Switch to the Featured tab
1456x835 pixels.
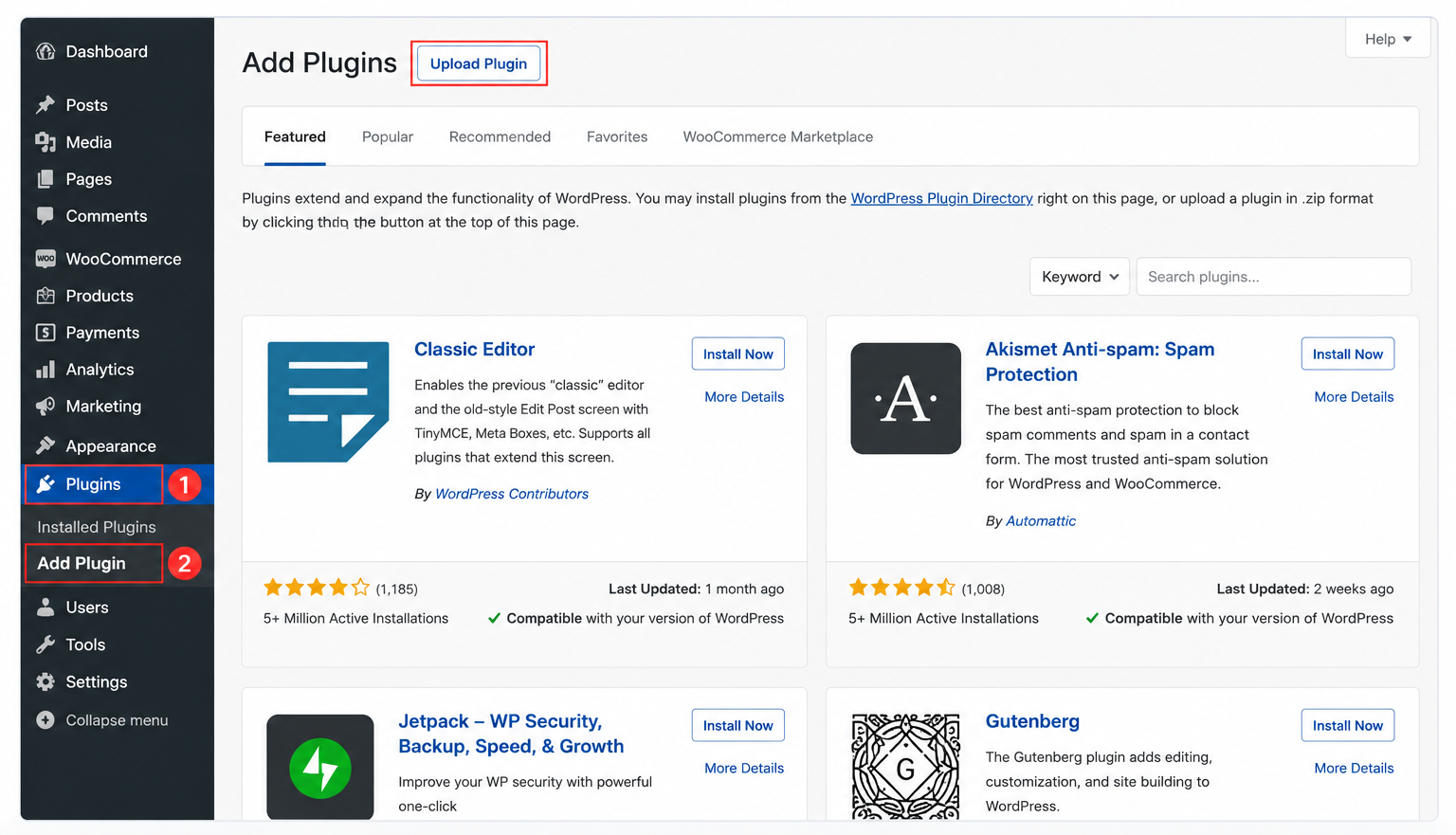coord(295,136)
